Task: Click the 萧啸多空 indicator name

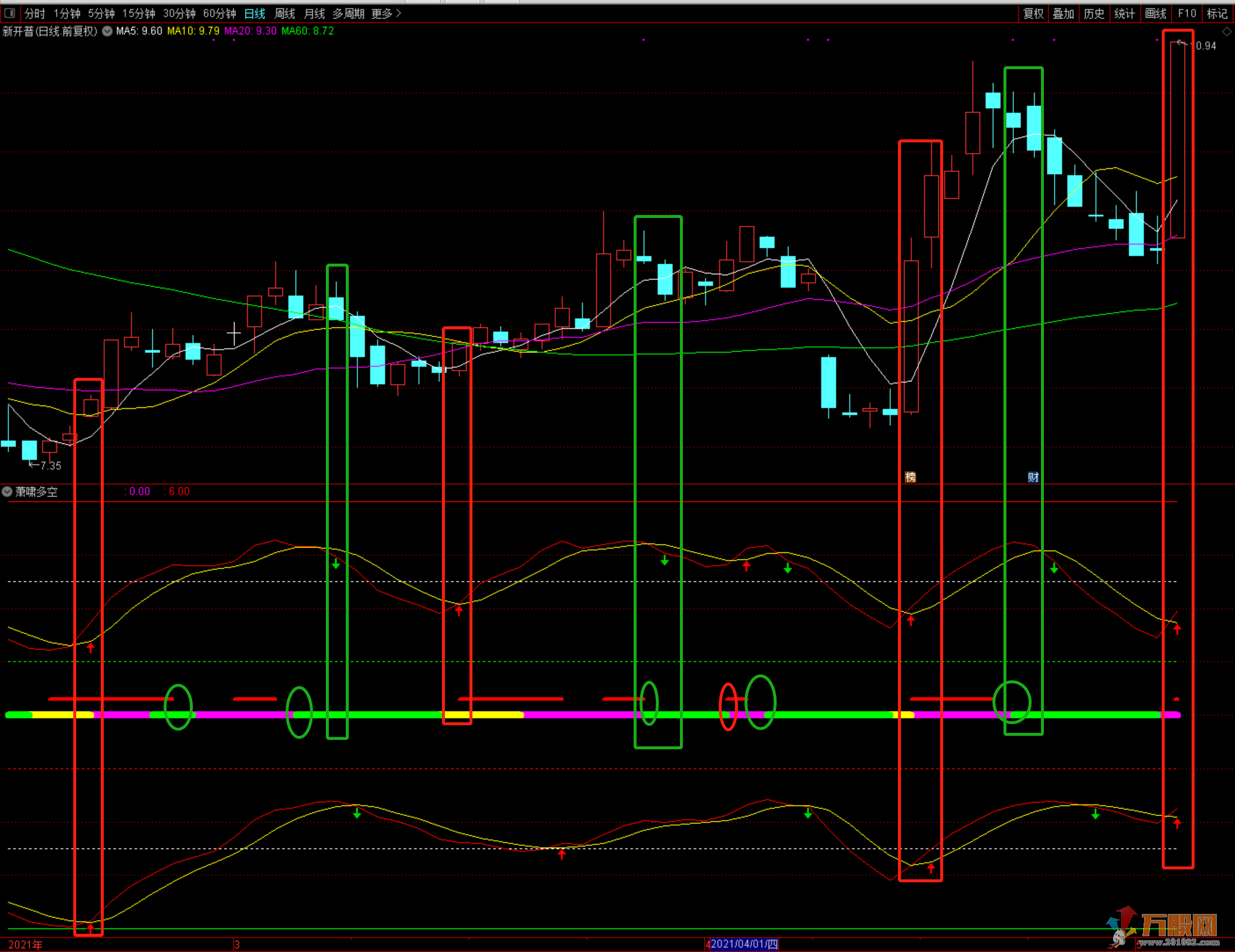Action: pyautogui.click(x=36, y=492)
